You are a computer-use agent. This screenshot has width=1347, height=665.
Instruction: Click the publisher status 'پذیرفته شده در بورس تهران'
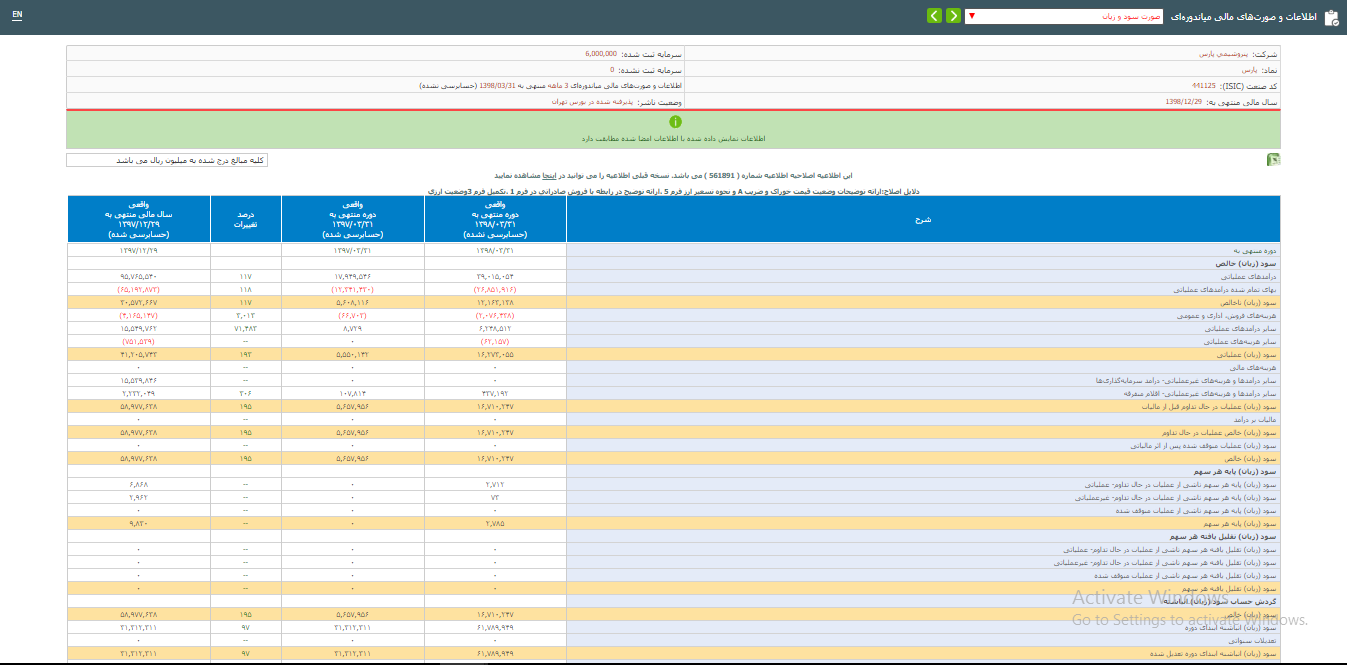pyautogui.click(x=591, y=102)
